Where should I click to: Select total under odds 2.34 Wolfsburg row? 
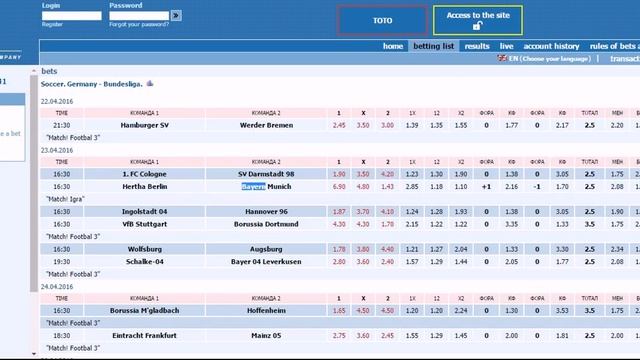[617, 249]
